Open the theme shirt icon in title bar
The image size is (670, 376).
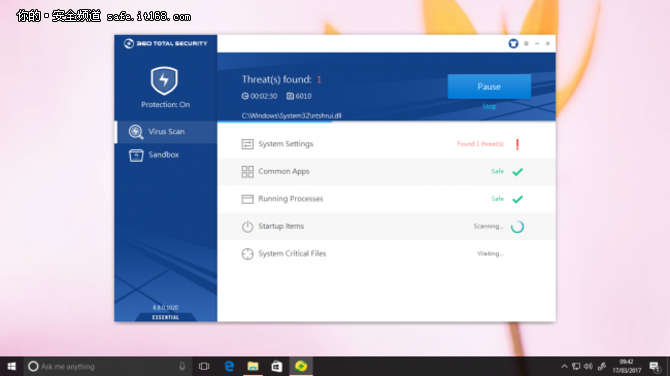pyautogui.click(x=513, y=44)
